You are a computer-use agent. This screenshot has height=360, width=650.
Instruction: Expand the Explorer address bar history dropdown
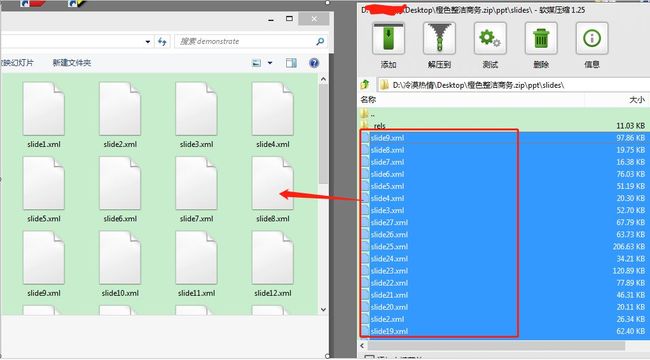pos(148,41)
